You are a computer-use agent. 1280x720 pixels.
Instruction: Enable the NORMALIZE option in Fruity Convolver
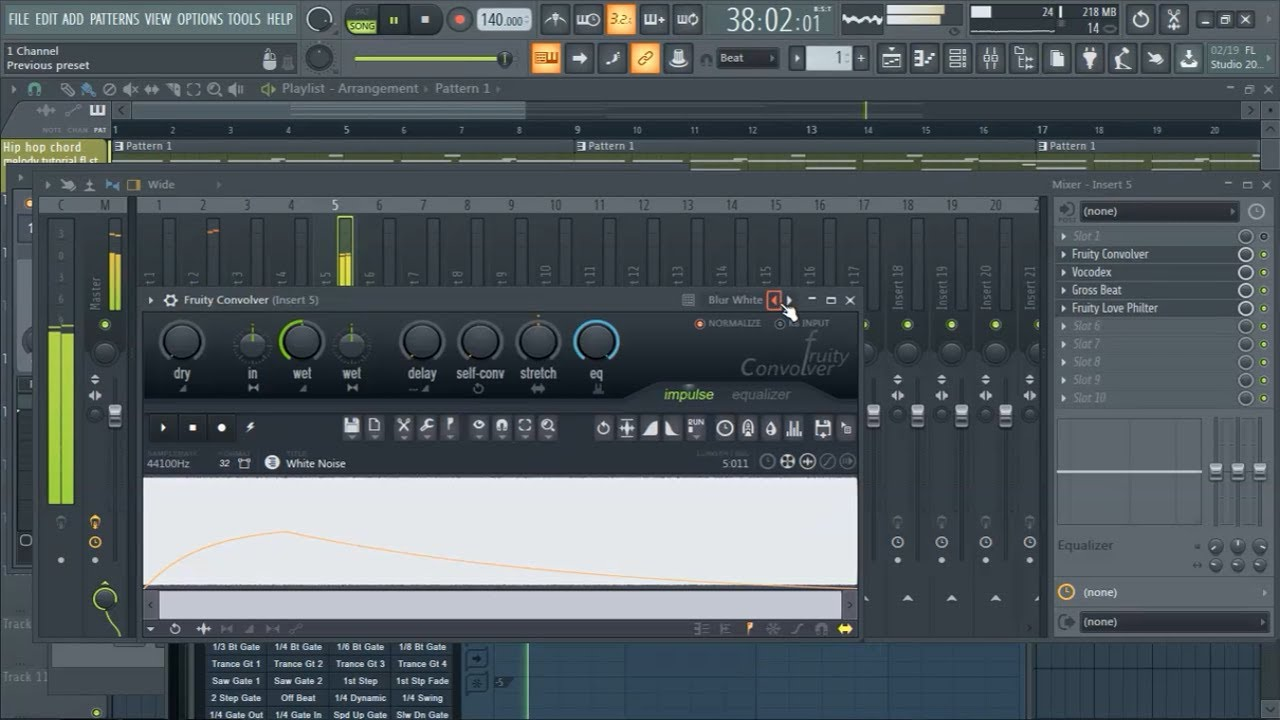[x=700, y=323]
